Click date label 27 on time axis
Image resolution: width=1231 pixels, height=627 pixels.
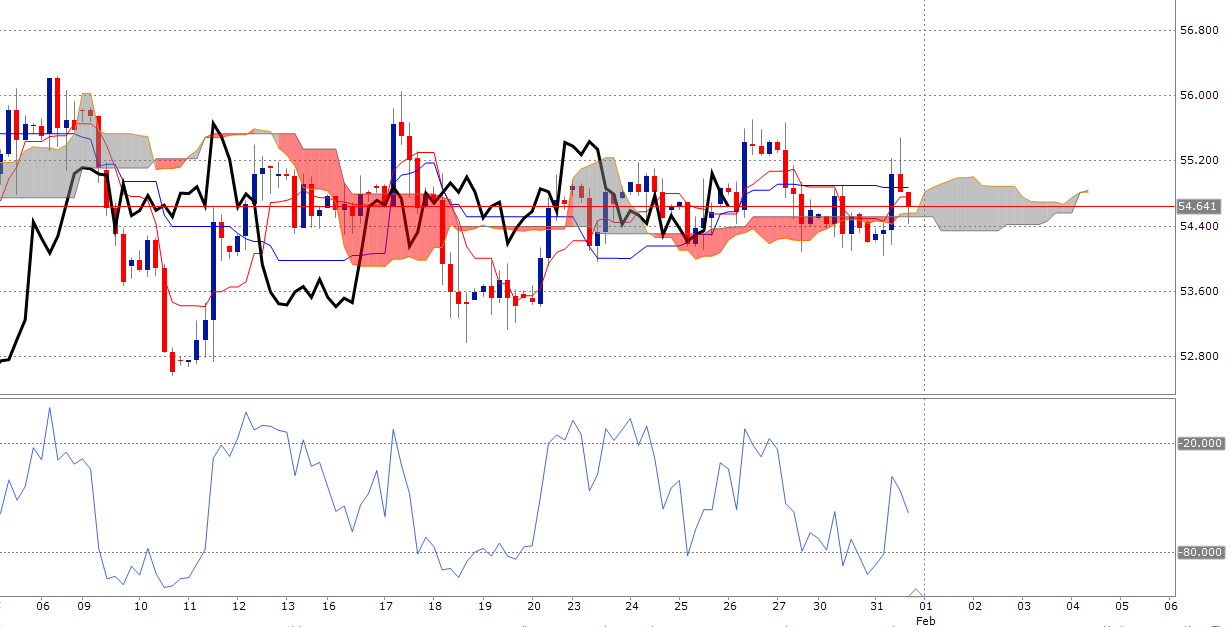click(x=779, y=606)
